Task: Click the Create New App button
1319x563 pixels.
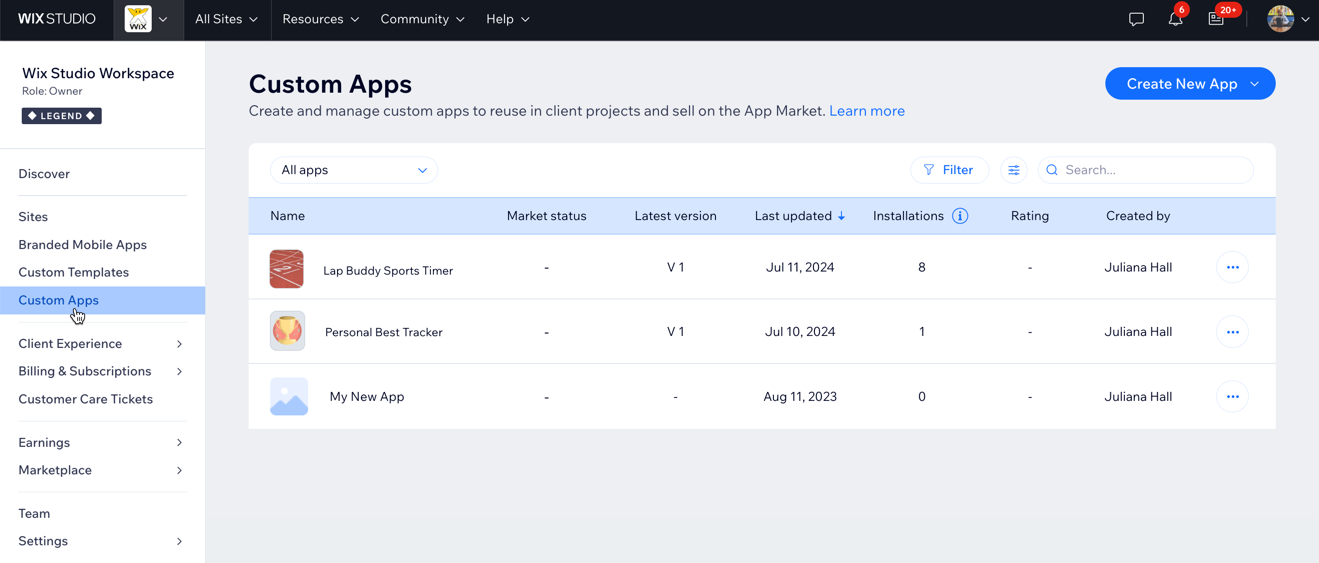Action: coord(1190,84)
